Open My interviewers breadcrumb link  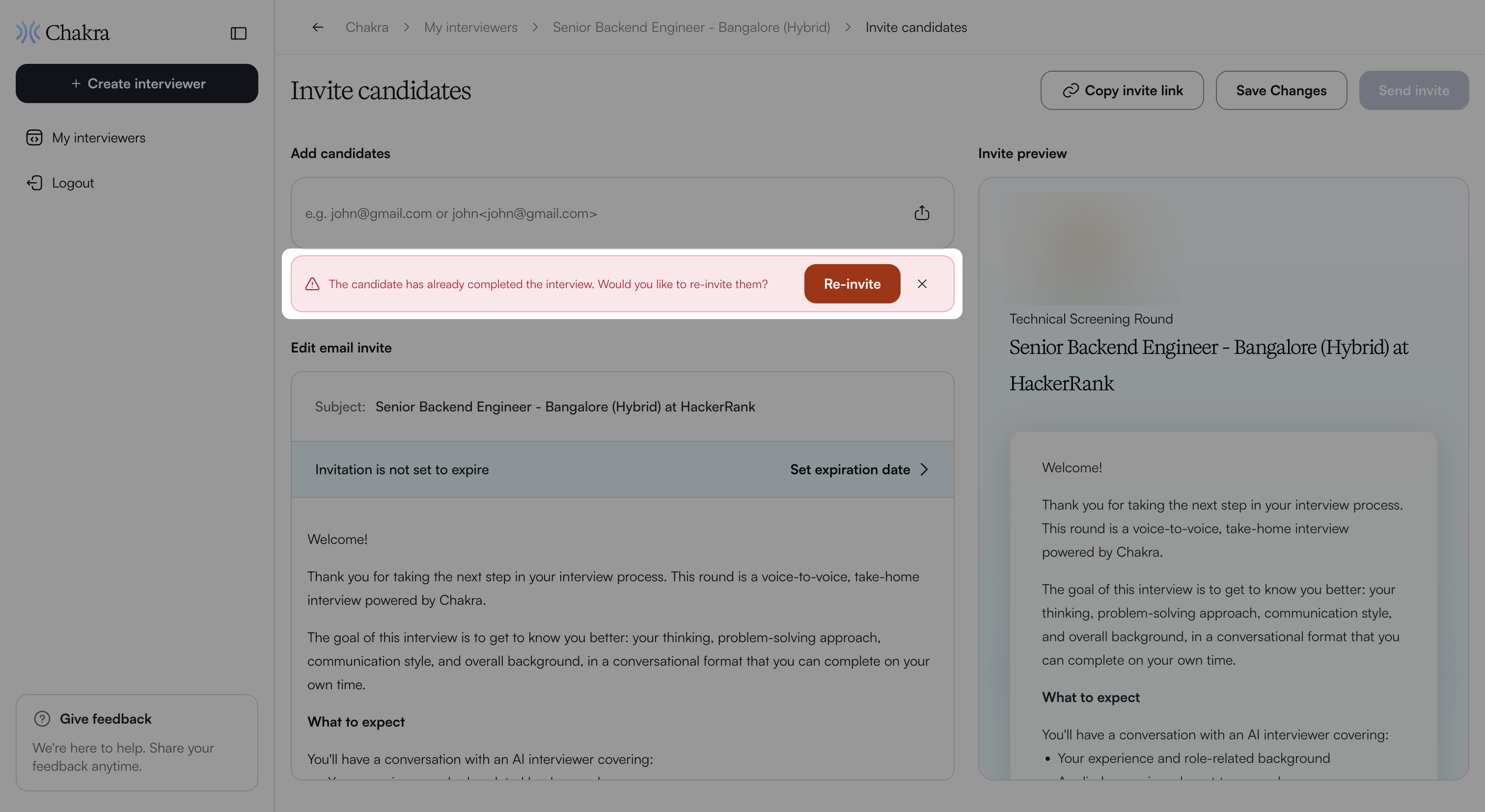click(470, 27)
